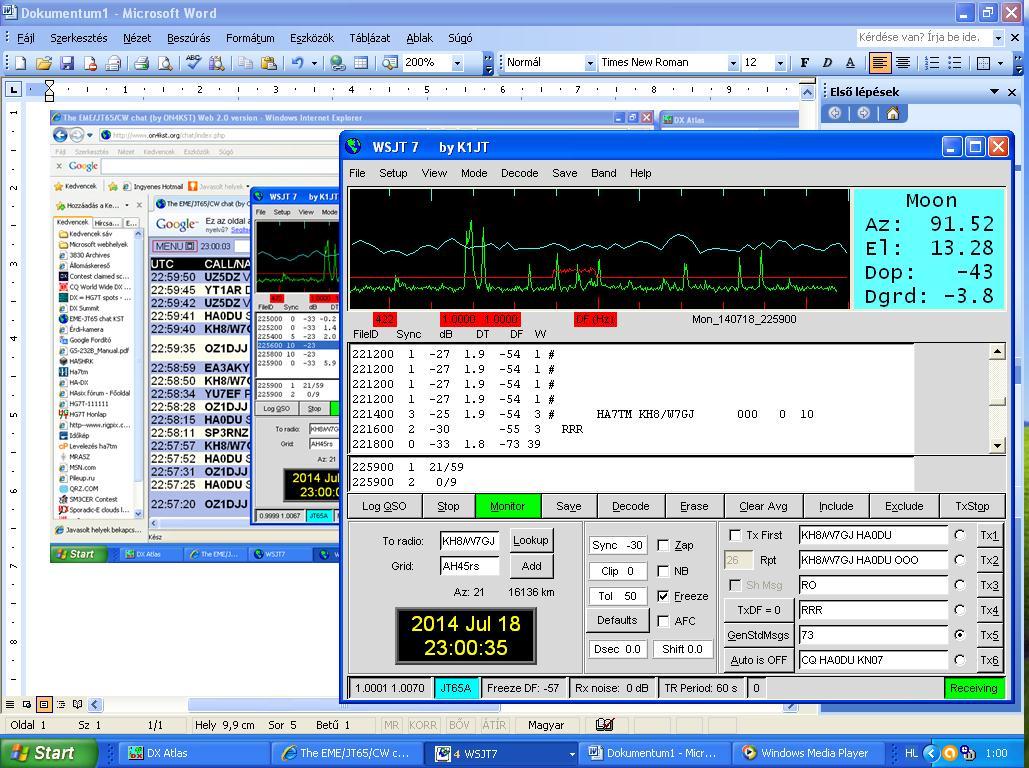This screenshot has width=1029, height=768.
Task: Select radio button for Tx6 CQ message
Action: tap(959, 660)
